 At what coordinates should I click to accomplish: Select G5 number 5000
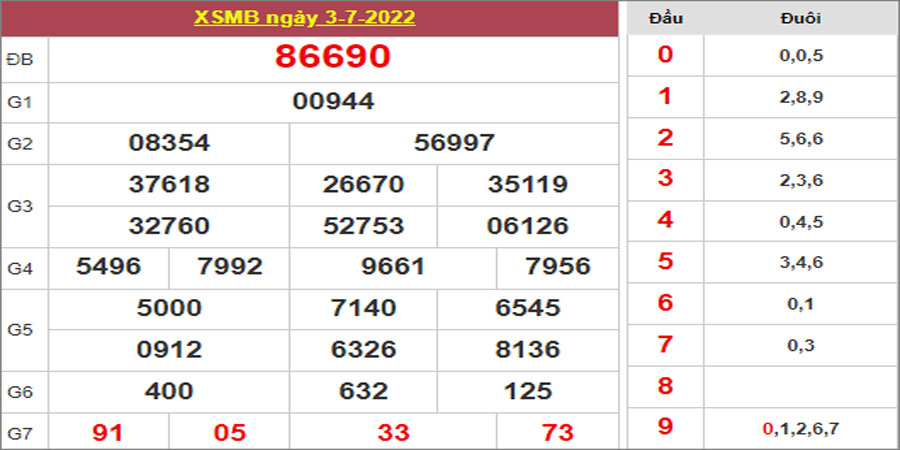(169, 308)
